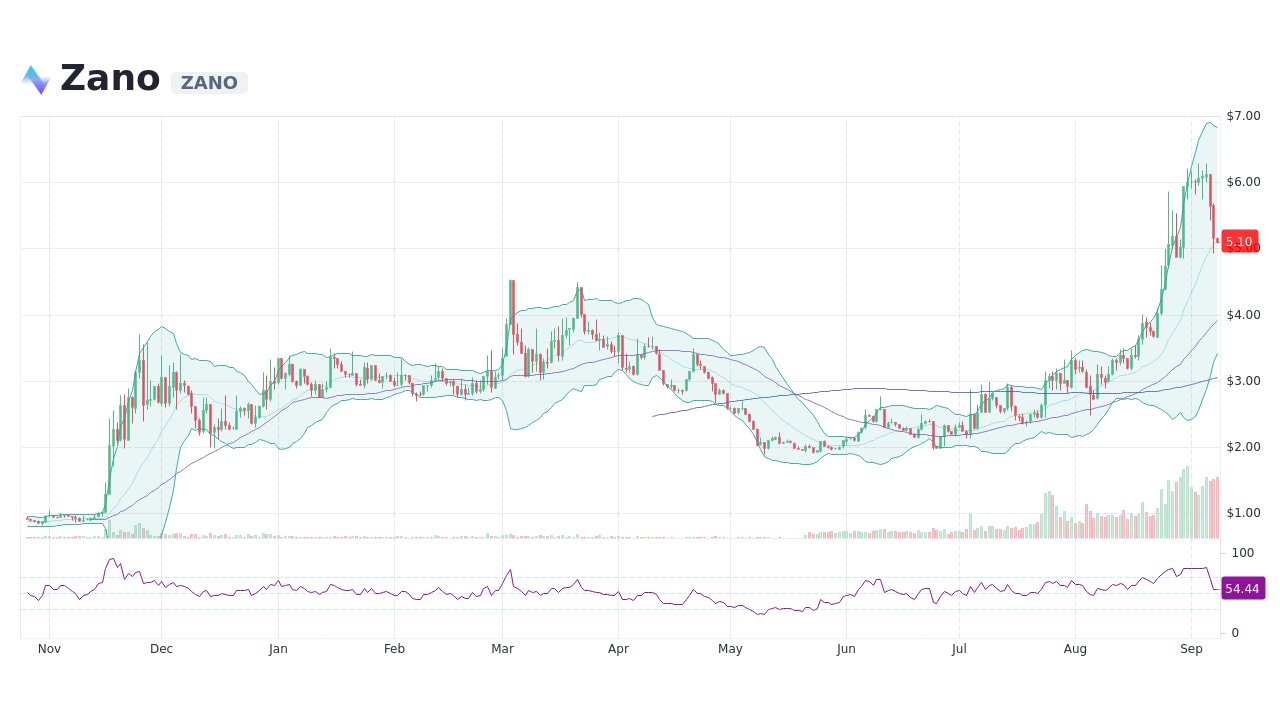Click the $1.00 price axis label
1280x720 pixels.
1243,513
